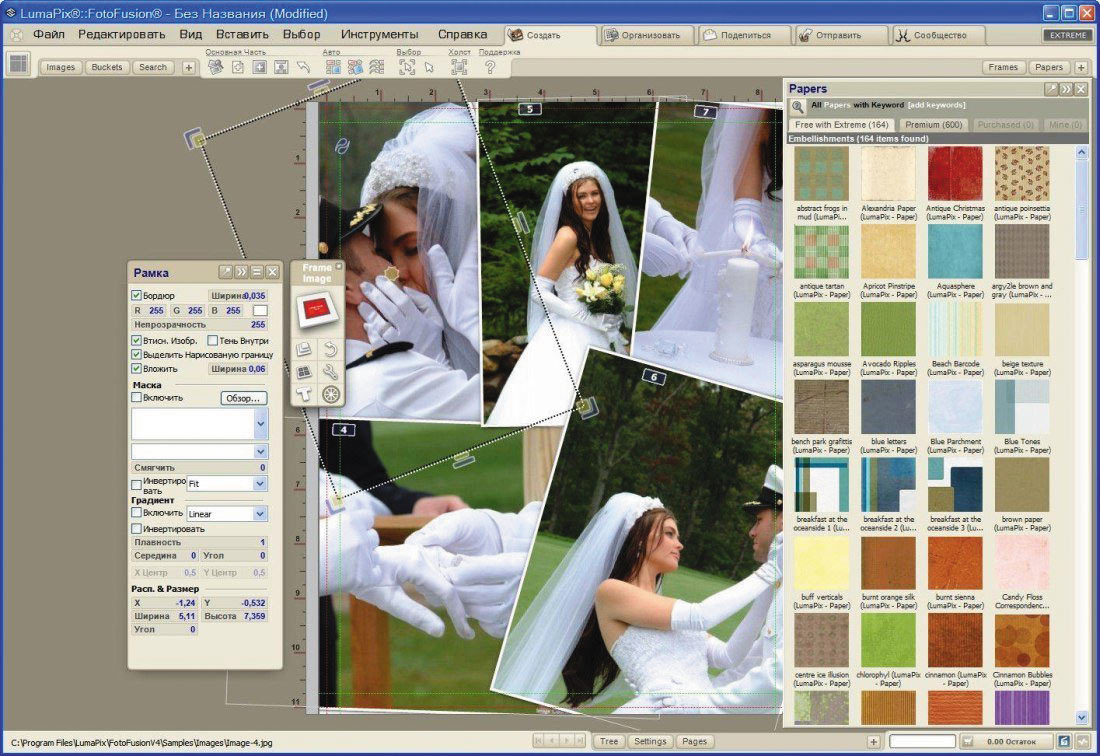The image size is (1100, 756).
Task: Click the color wheel icon in Frame Image palette
Action: click(x=330, y=394)
